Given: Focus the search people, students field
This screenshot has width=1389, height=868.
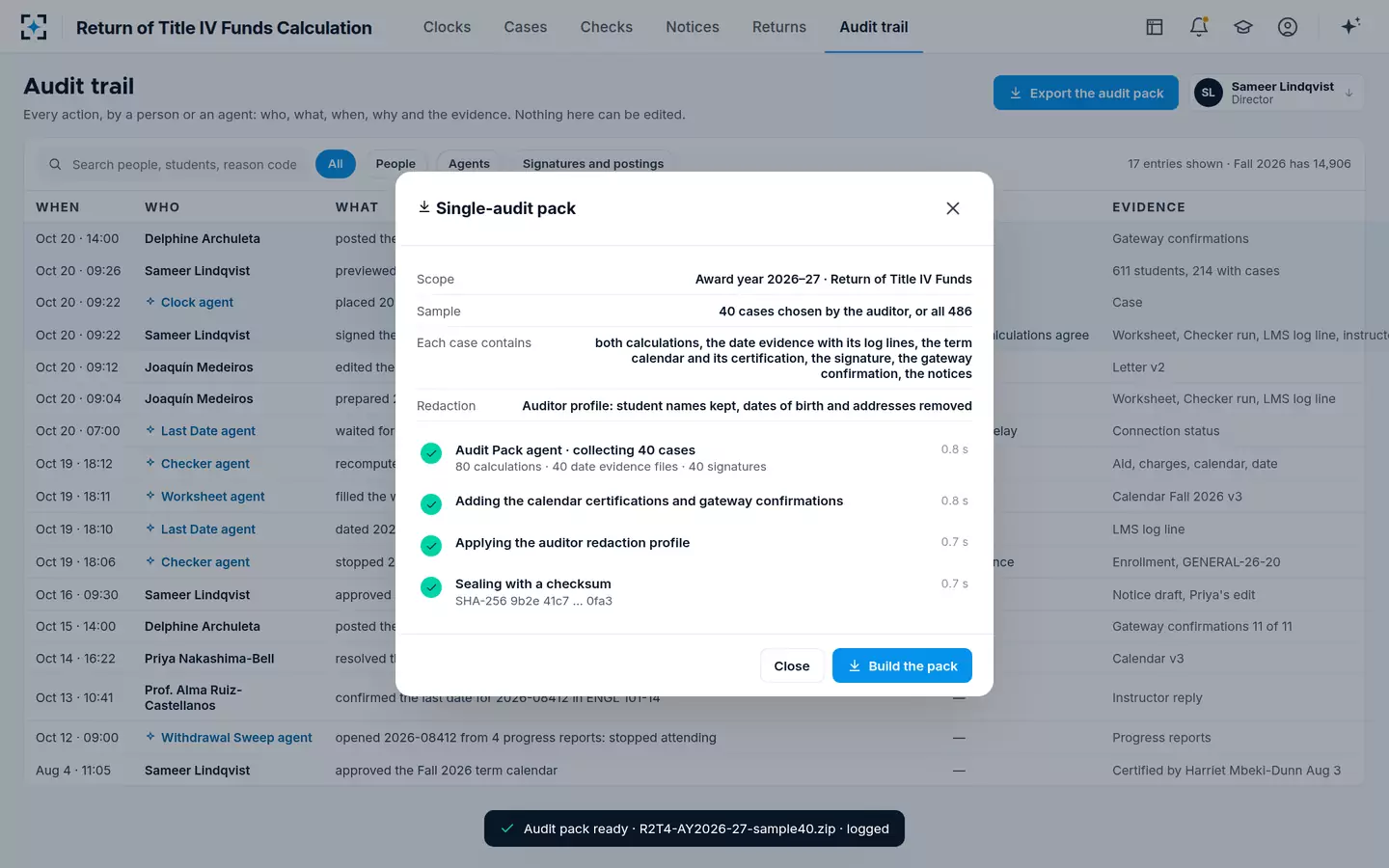Looking at the screenshot, I should pos(174,164).
